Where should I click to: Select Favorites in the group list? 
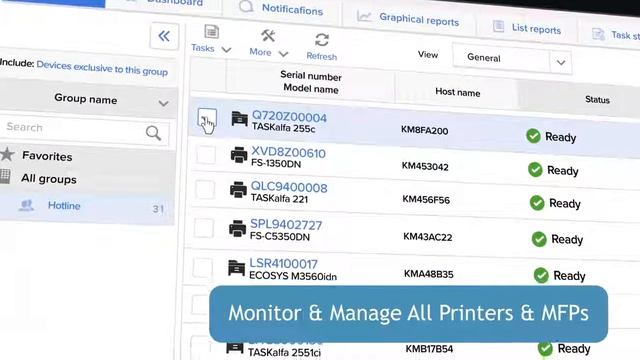[47, 156]
